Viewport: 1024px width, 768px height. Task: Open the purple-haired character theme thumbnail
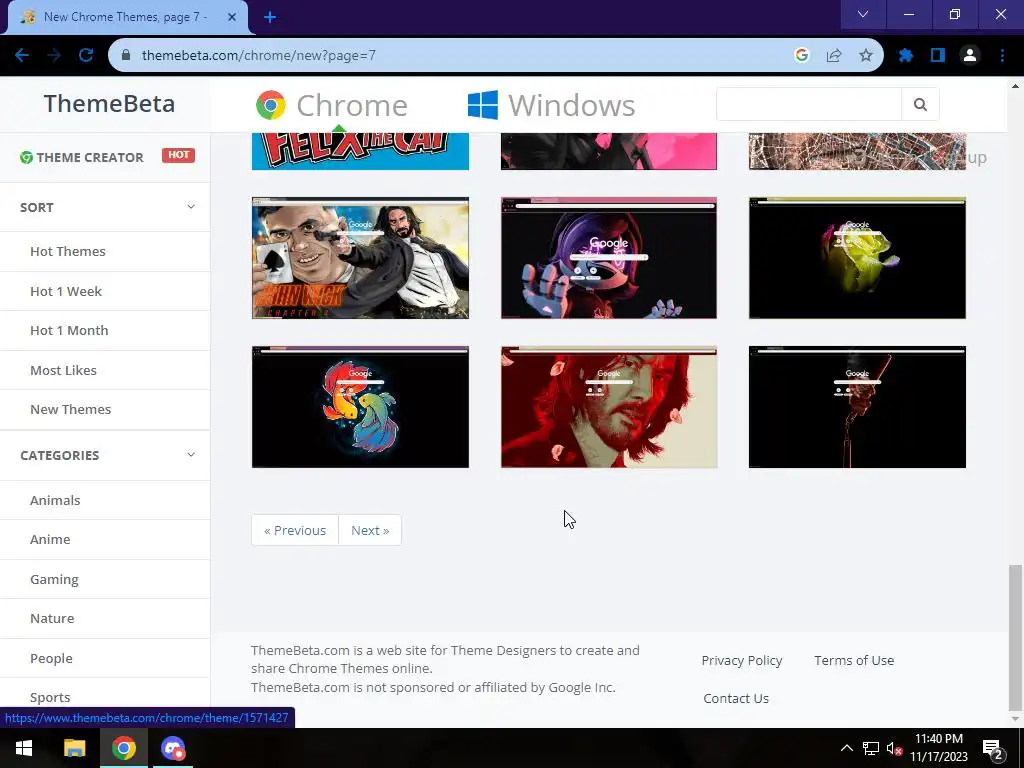click(x=609, y=258)
